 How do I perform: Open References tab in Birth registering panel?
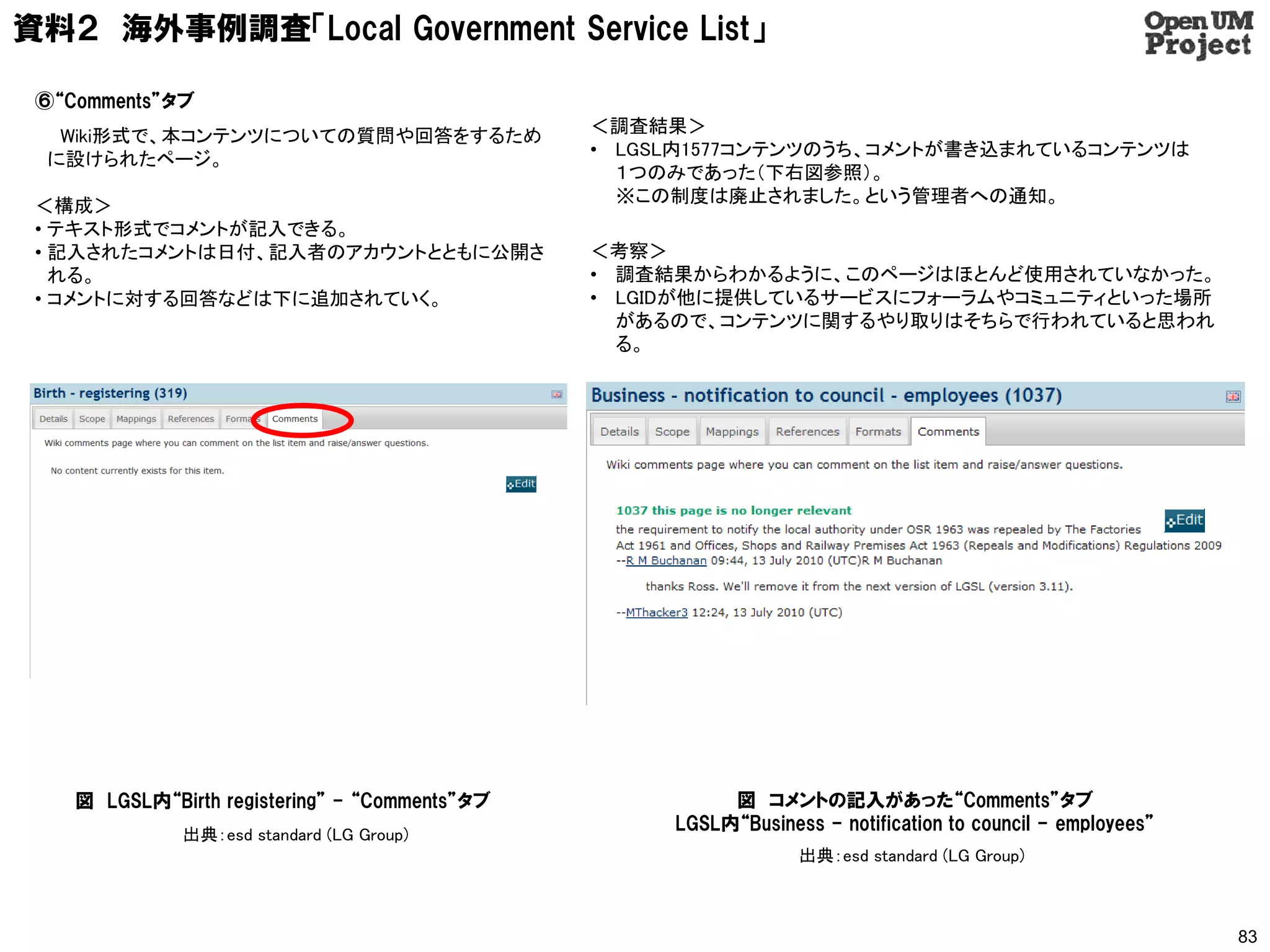(x=191, y=419)
